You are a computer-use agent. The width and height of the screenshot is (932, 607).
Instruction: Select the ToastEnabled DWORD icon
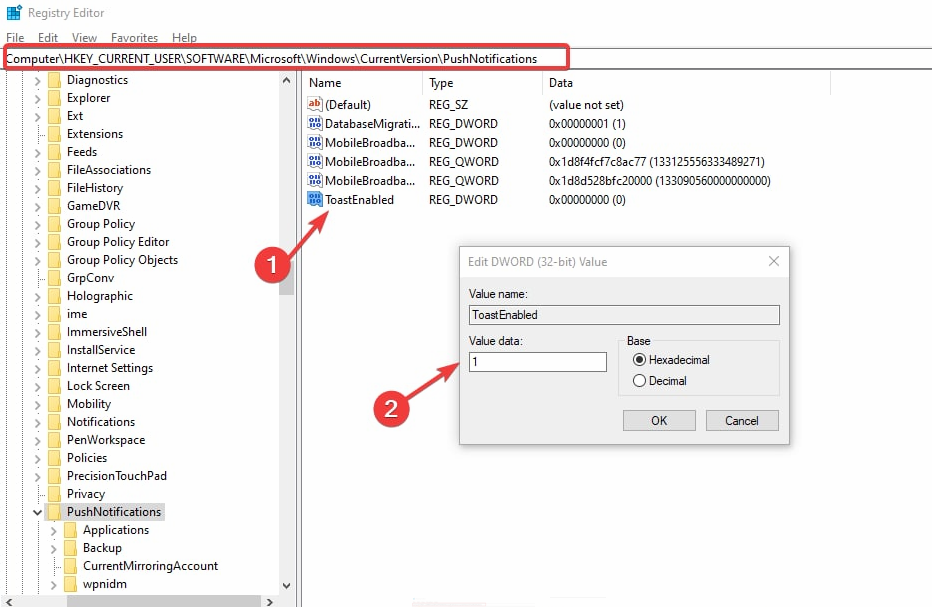coord(314,199)
